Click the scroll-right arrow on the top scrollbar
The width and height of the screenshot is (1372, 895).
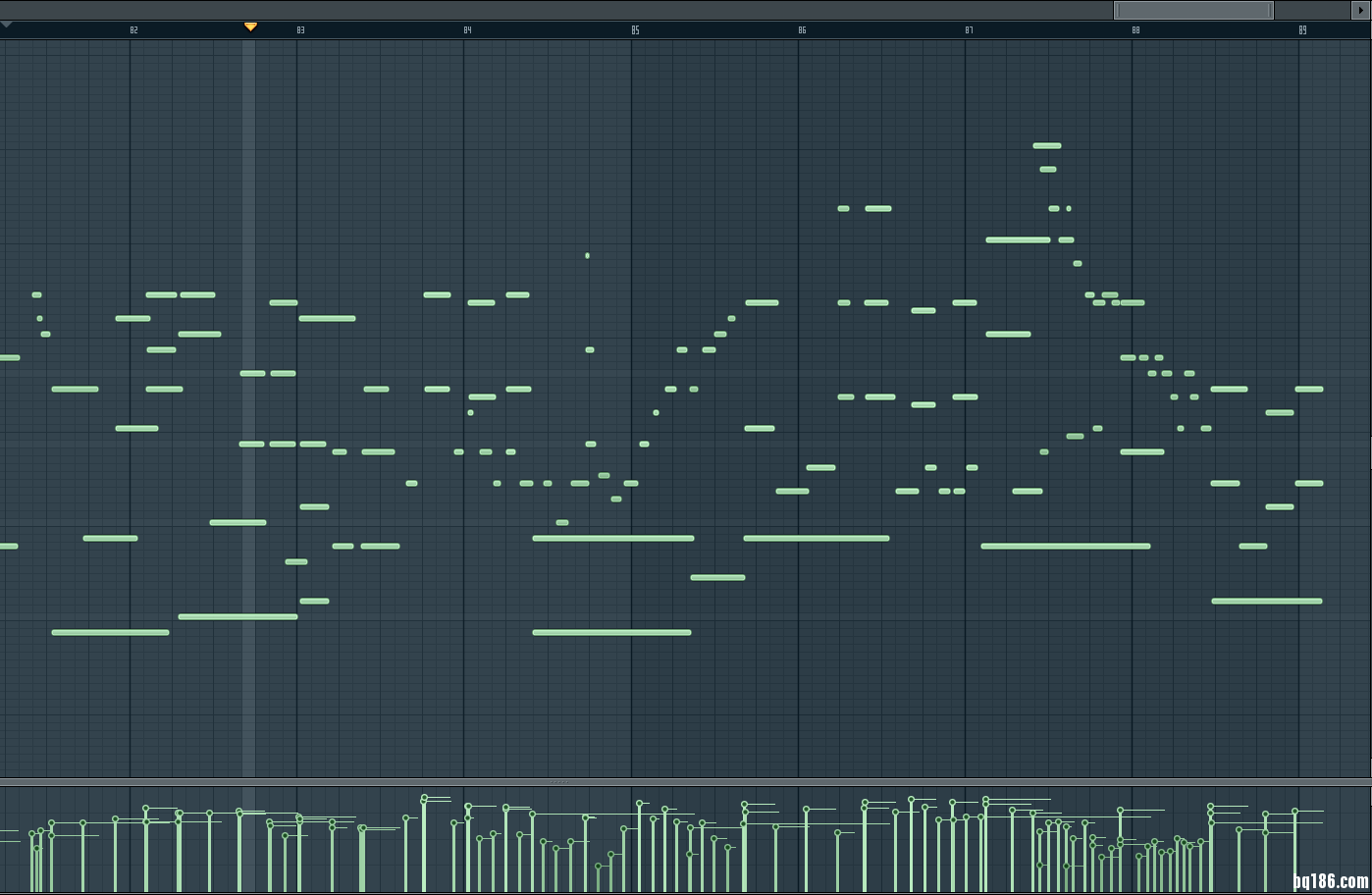click(x=1362, y=10)
